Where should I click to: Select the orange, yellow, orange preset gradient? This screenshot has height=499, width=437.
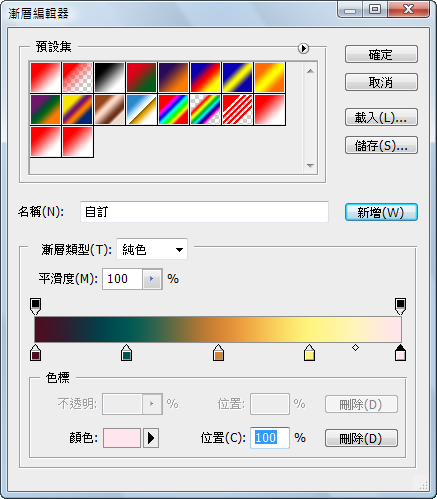270,77
